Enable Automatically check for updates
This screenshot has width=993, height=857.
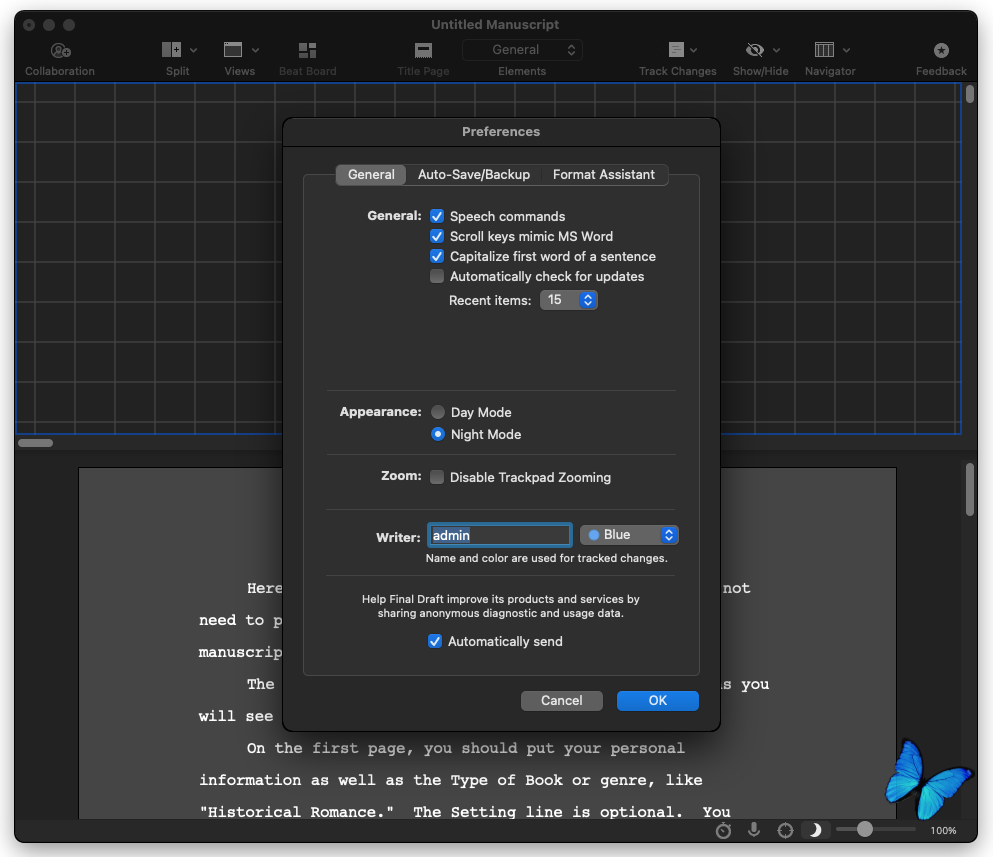[x=437, y=276]
